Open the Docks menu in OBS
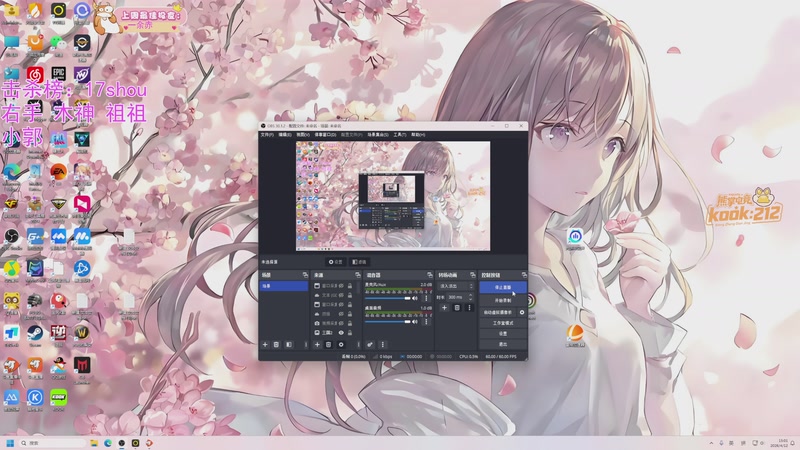 325,135
